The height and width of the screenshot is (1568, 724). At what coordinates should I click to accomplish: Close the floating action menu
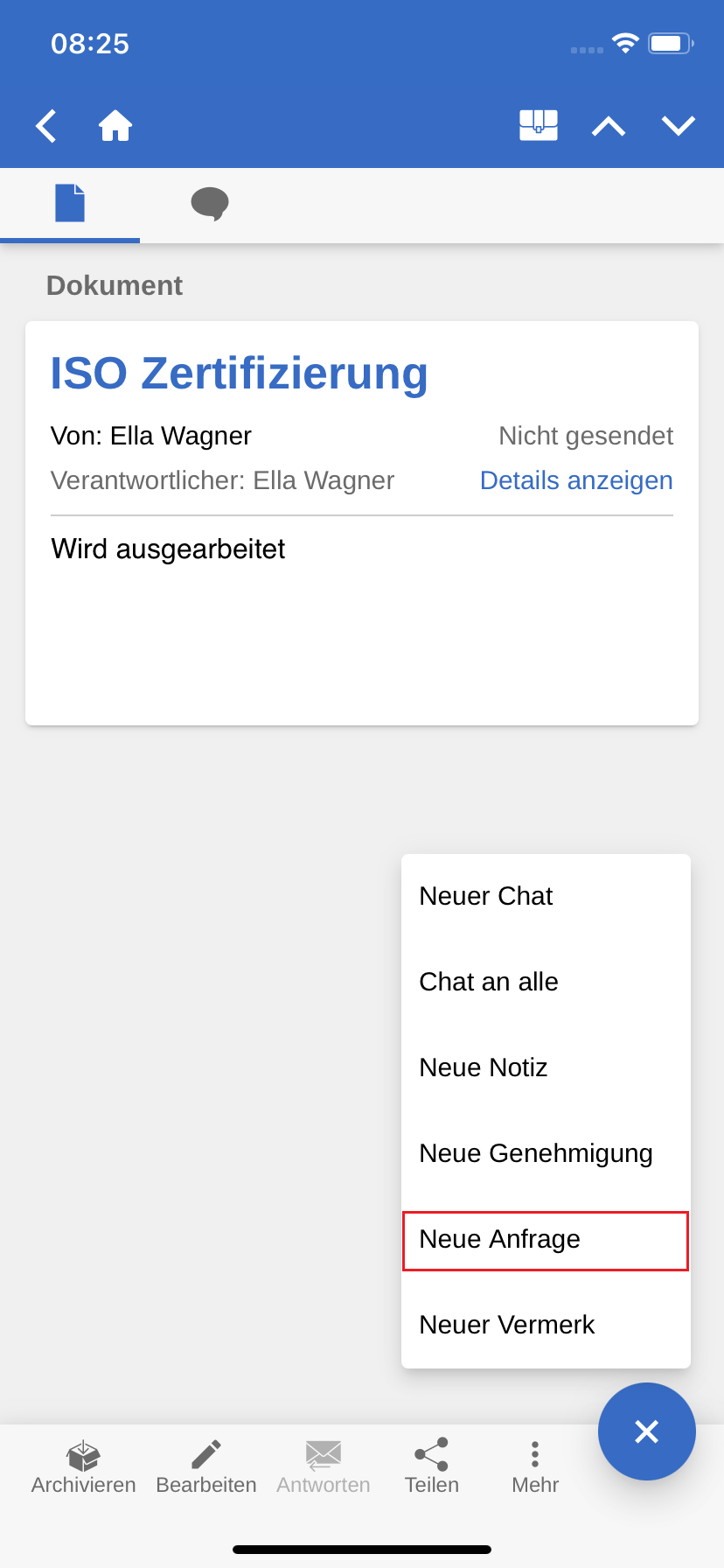pyautogui.click(x=647, y=1431)
